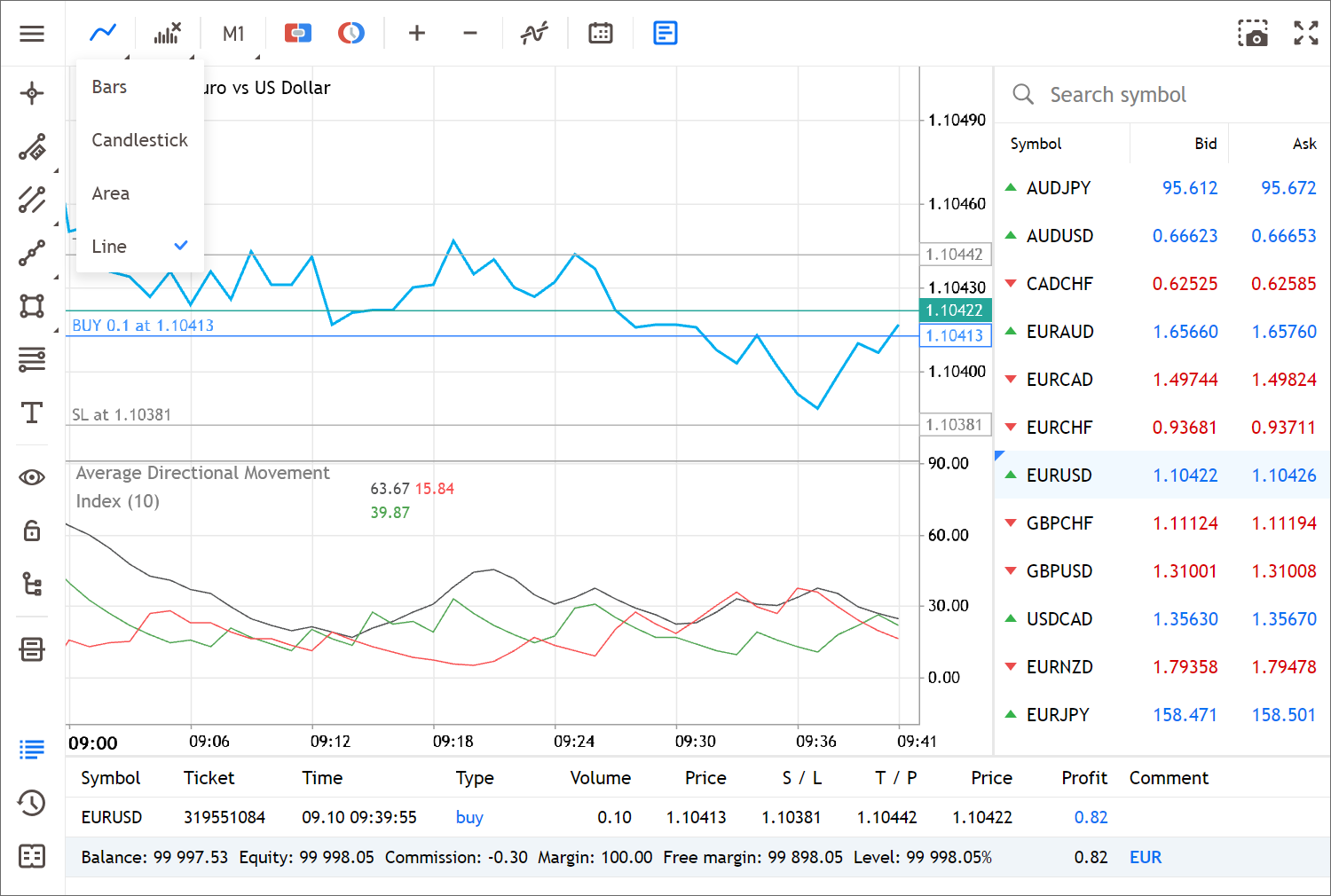Viewport: 1331px width, 896px height.
Task: Open the economic calendar
Action: (600, 33)
